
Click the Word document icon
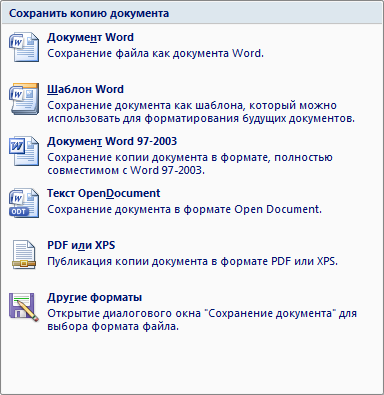pyautogui.click(x=24, y=47)
